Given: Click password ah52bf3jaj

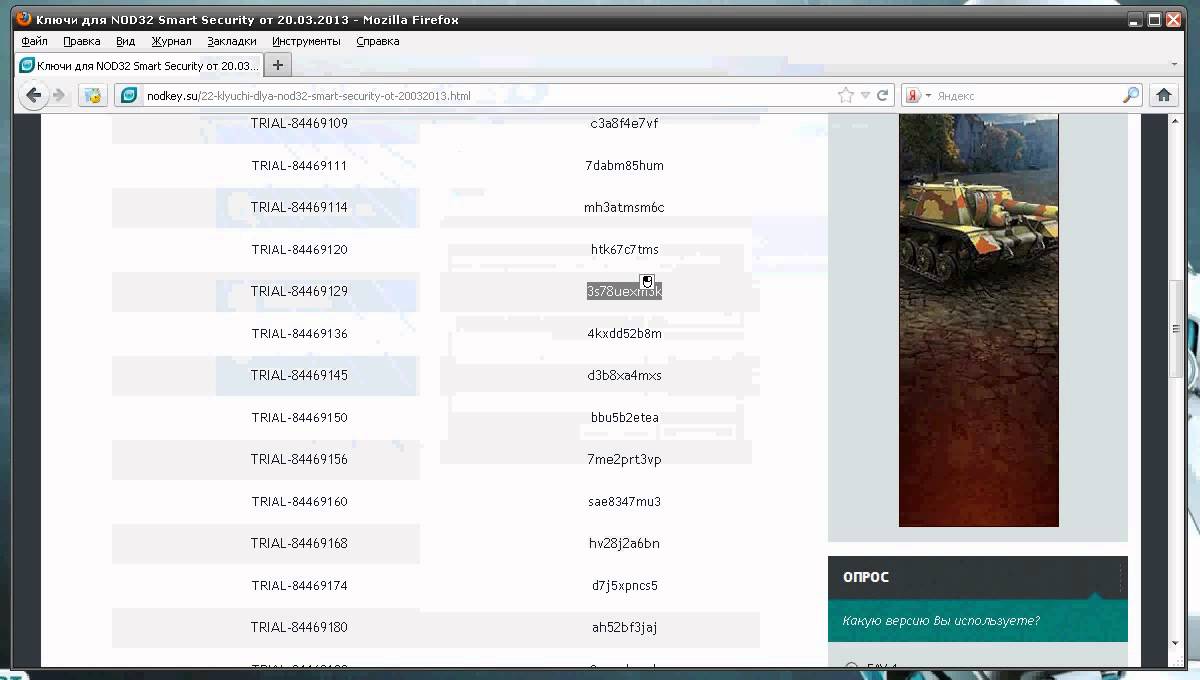Looking at the screenshot, I should coord(624,628).
